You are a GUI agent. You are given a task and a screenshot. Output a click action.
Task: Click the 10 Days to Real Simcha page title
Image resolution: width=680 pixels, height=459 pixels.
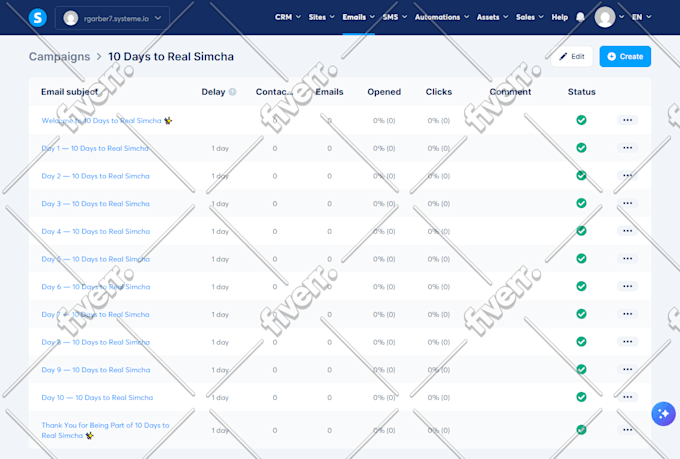pyautogui.click(x=171, y=57)
